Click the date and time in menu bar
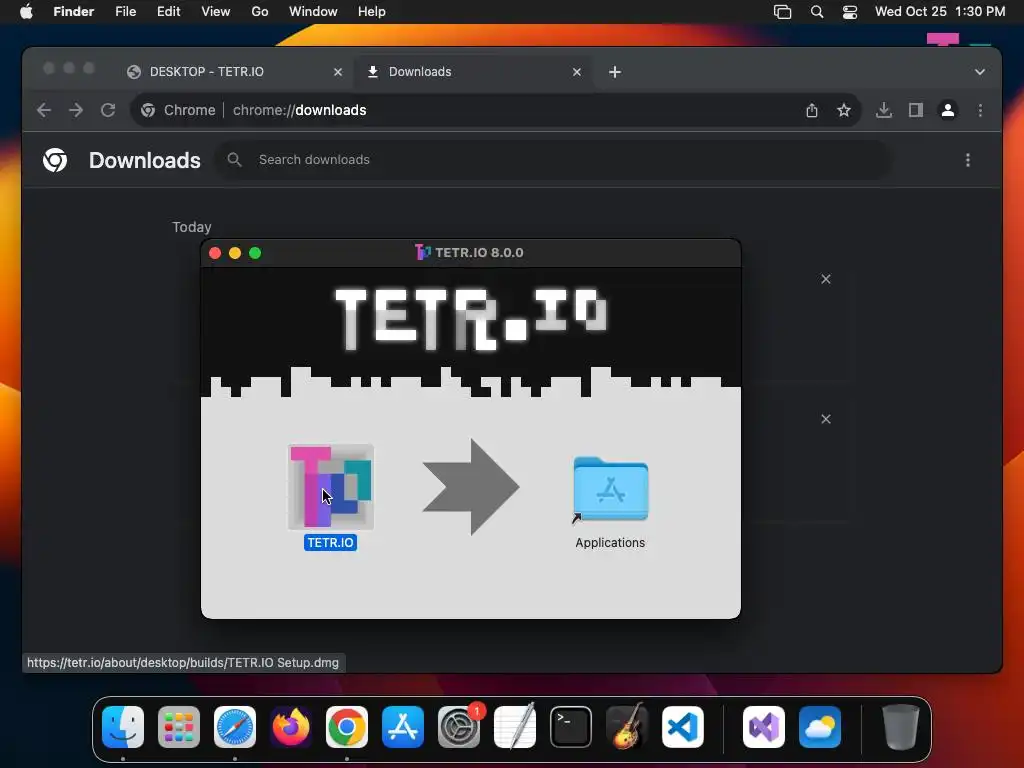Screen dimensions: 1024x768 click(x=940, y=12)
